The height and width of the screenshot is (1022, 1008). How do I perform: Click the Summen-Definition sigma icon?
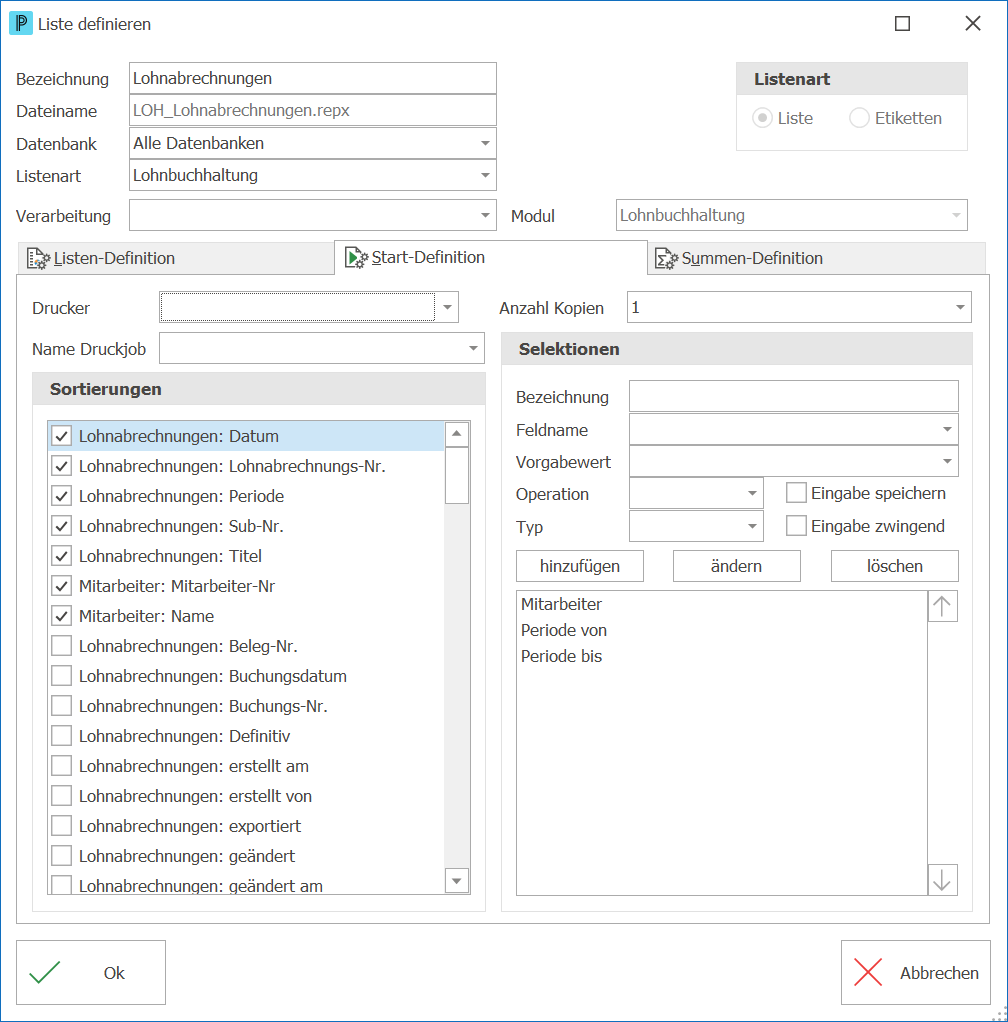pos(666,259)
